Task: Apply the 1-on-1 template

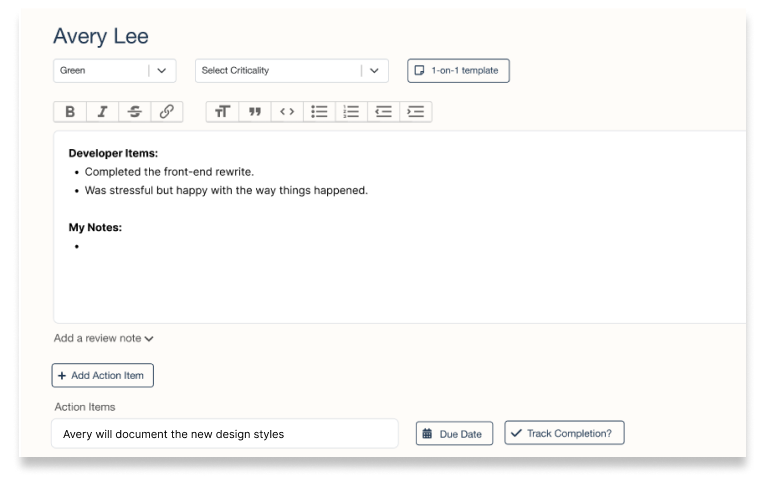Action: click(x=458, y=71)
